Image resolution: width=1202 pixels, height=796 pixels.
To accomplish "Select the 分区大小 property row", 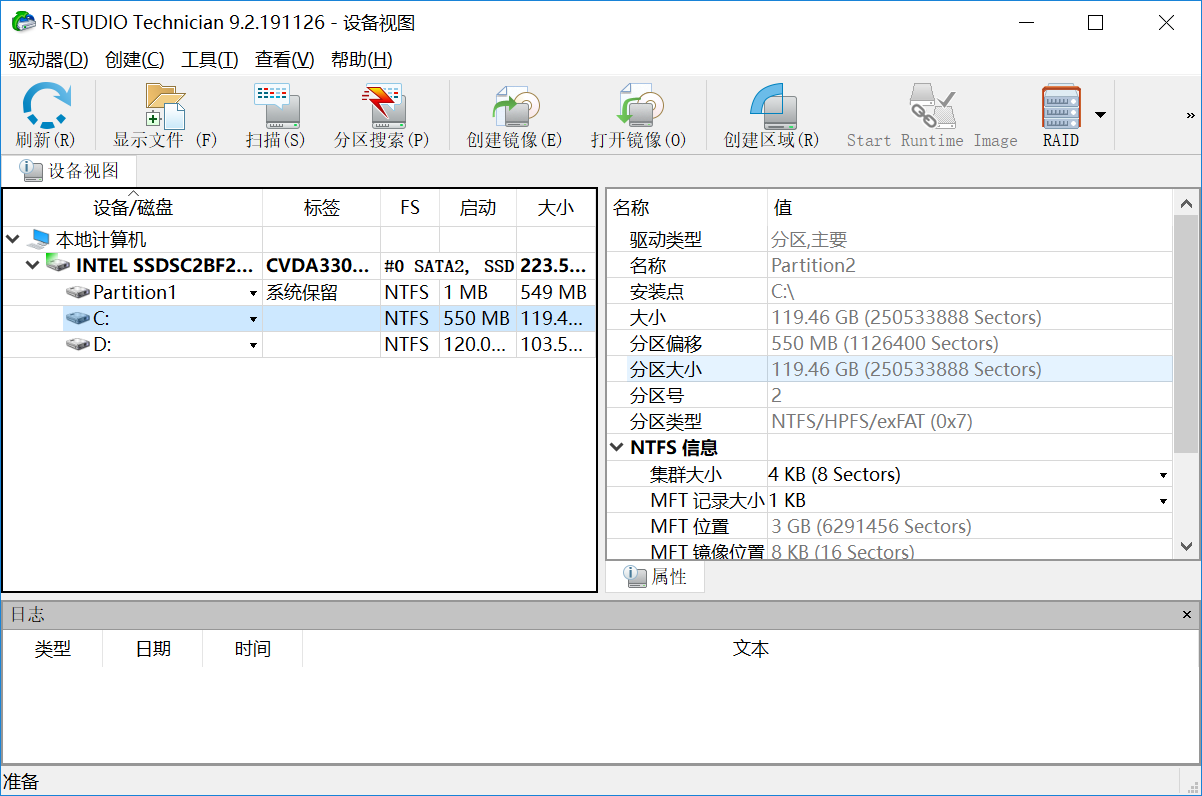I will 889,370.
